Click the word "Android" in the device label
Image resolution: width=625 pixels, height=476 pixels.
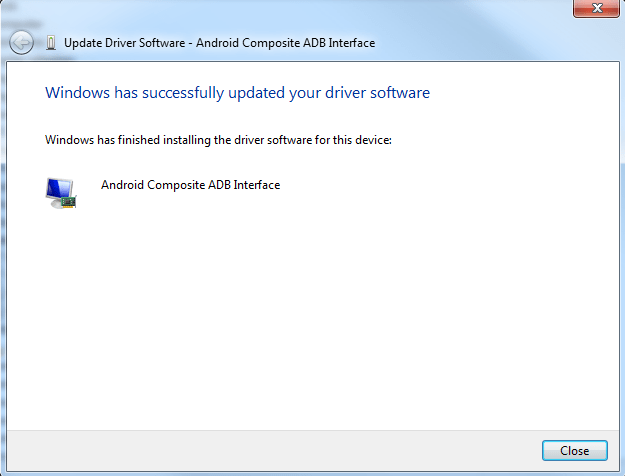(122, 185)
